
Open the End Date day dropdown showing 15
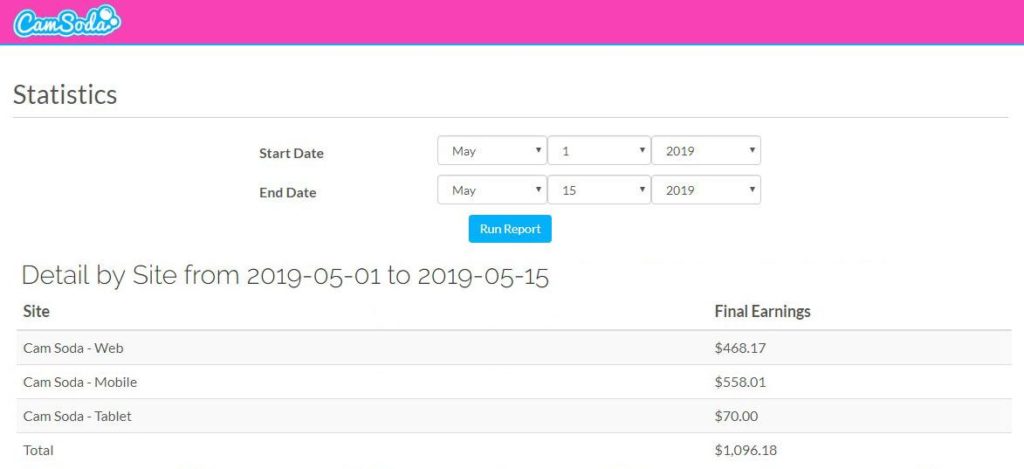click(x=599, y=190)
